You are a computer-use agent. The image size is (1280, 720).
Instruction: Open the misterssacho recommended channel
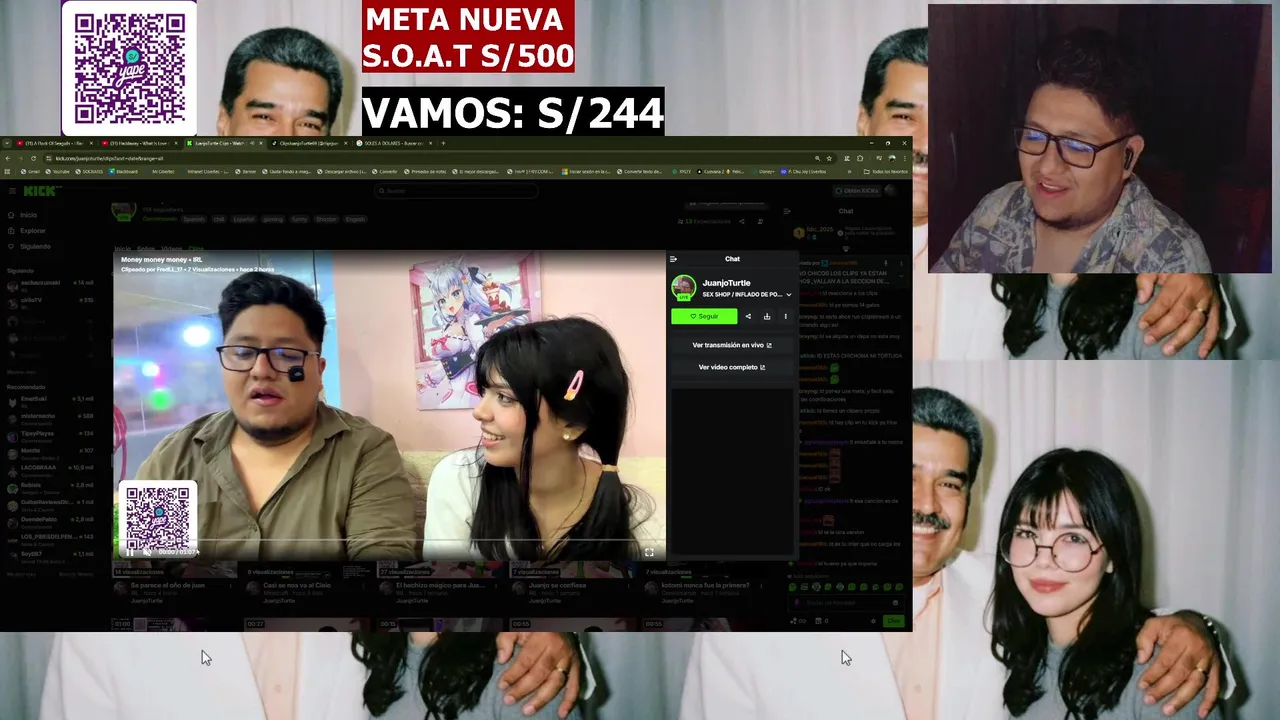pos(50,417)
